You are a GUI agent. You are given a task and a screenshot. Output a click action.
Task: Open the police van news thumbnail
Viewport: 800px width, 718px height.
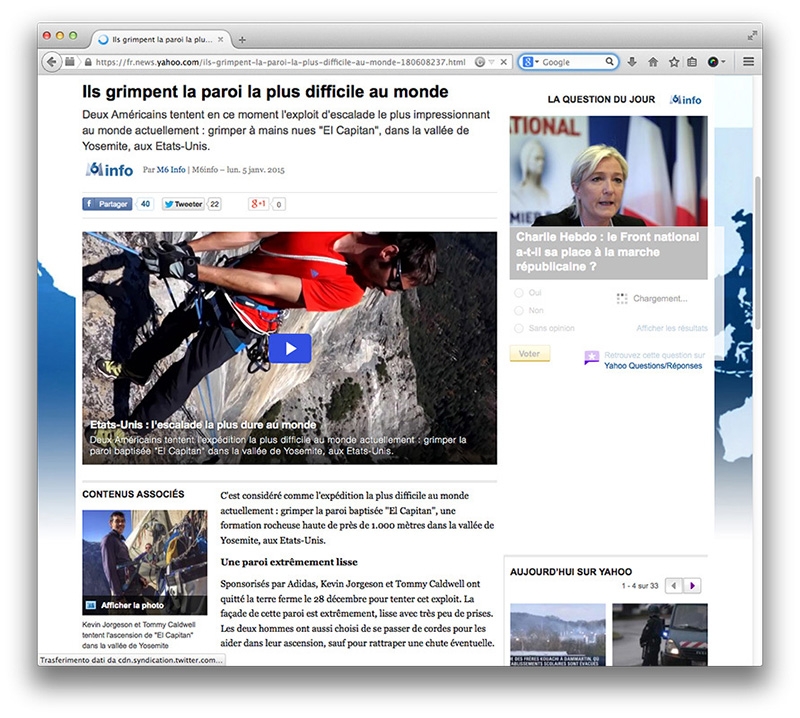pyautogui.click(x=660, y=635)
